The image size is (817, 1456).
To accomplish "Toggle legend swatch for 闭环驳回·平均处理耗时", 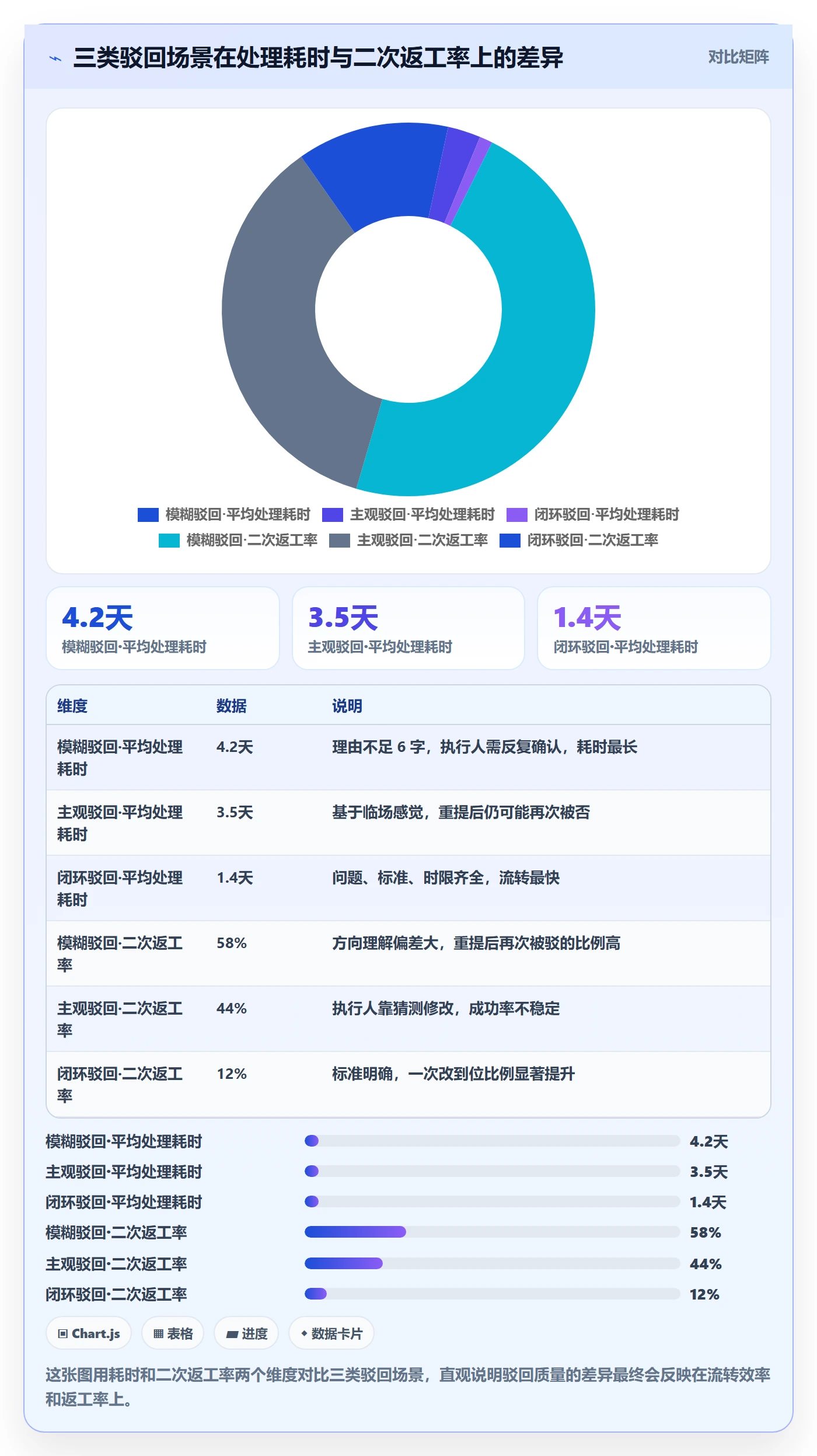I will (517, 515).
